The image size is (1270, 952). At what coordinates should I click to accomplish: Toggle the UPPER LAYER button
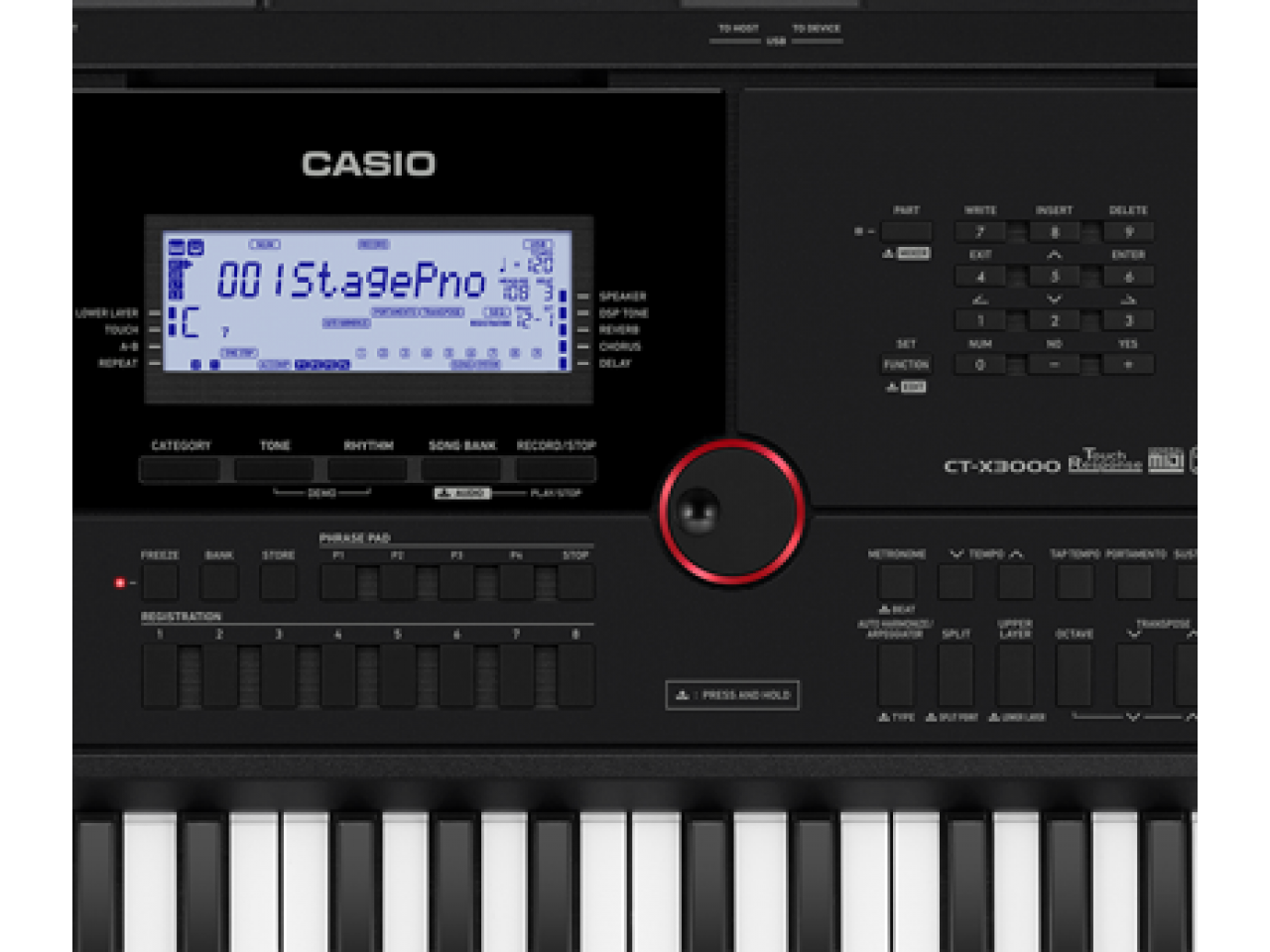click(1016, 674)
